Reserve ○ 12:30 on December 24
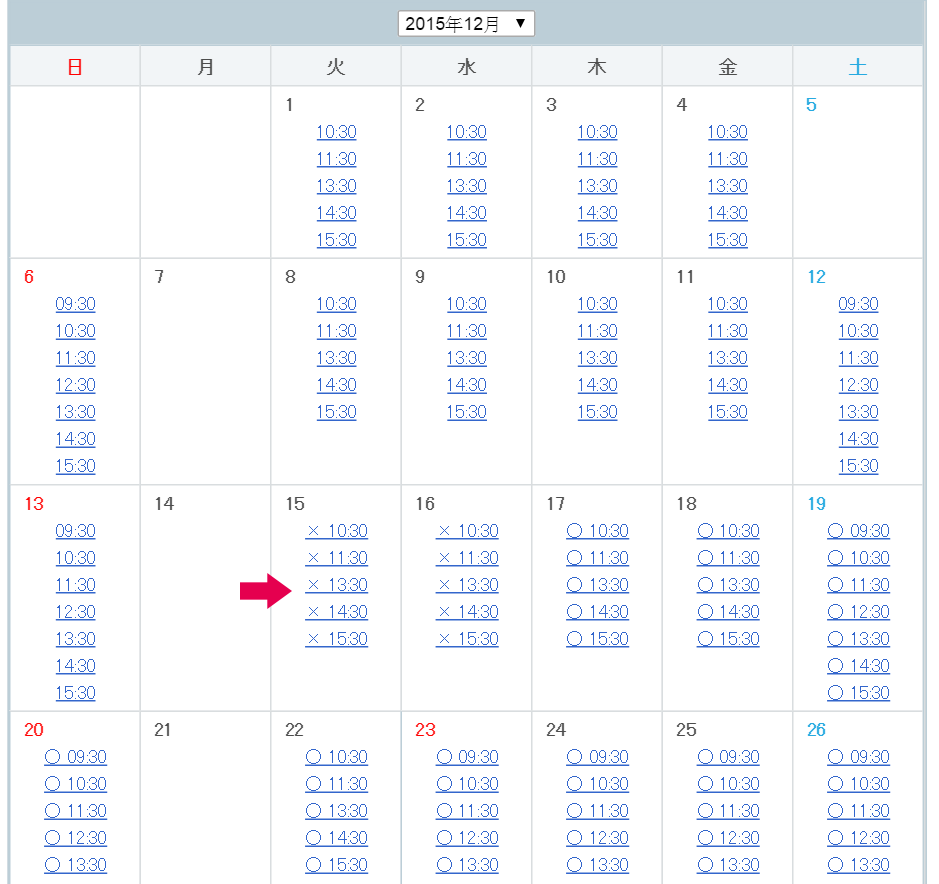The height and width of the screenshot is (884, 939). coord(598,837)
